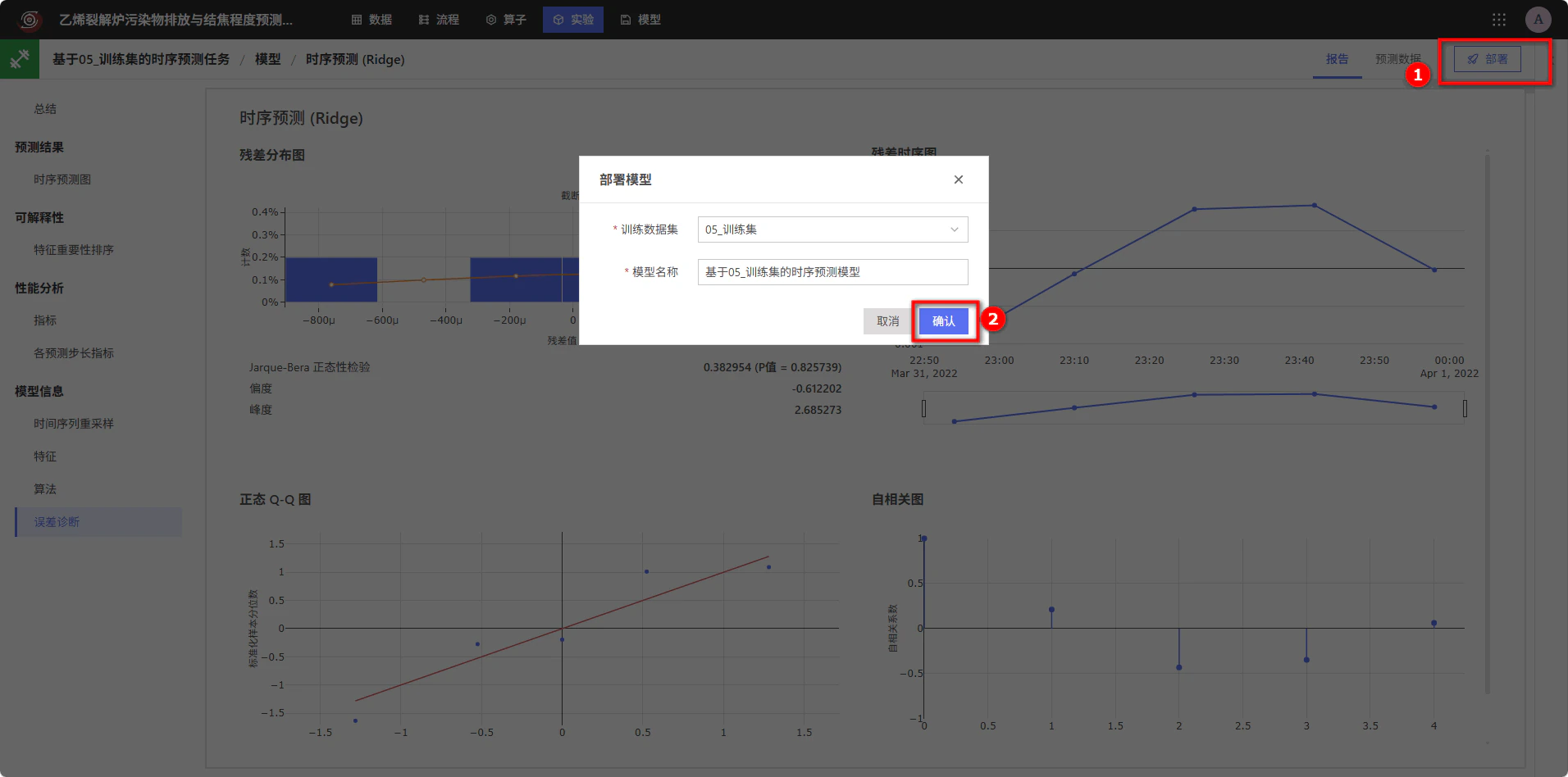Select 算法 in the sidebar
This screenshot has width=1568, height=777.
pyautogui.click(x=45, y=489)
